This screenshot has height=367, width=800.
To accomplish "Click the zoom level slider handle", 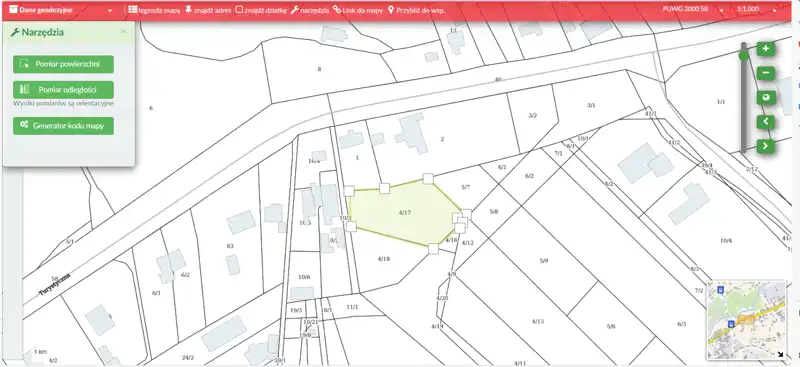I will [x=744, y=55].
